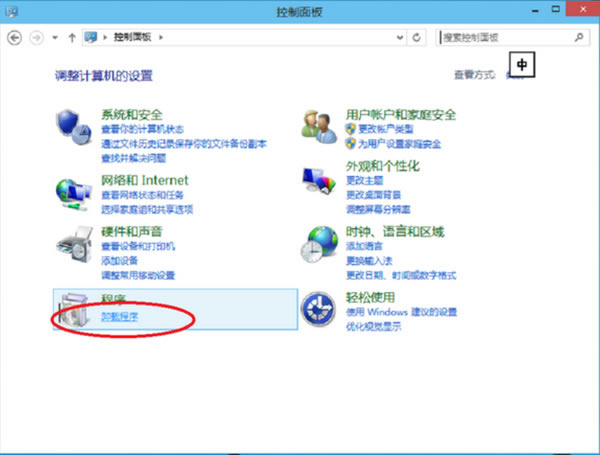Click the 外观和个性化 monitor icon
The image size is (600, 455).
(x=320, y=180)
